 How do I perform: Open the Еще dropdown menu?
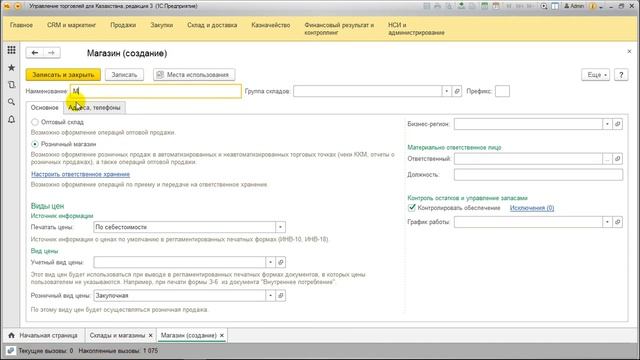tap(596, 75)
